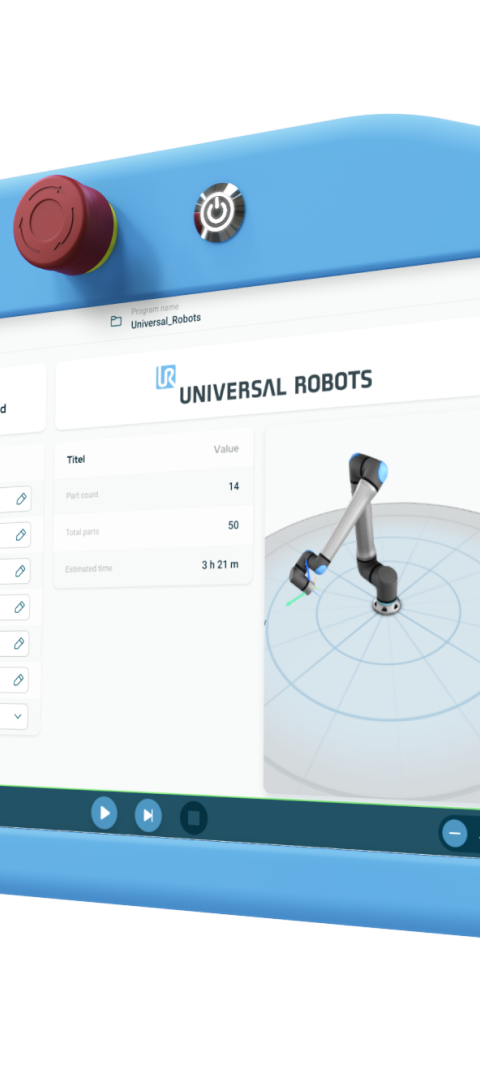The width and height of the screenshot is (480, 1080).
Task: Select the Part count label
Action: (x=82, y=495)
